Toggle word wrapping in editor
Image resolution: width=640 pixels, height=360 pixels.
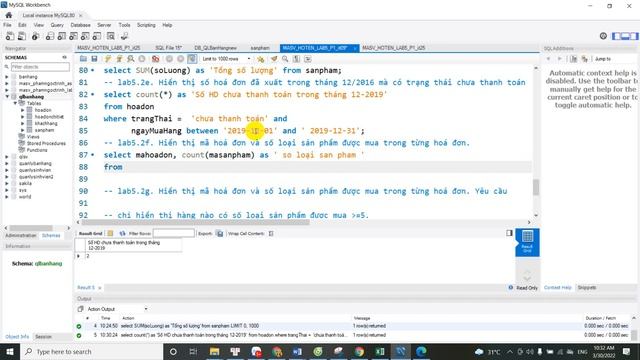308,59
